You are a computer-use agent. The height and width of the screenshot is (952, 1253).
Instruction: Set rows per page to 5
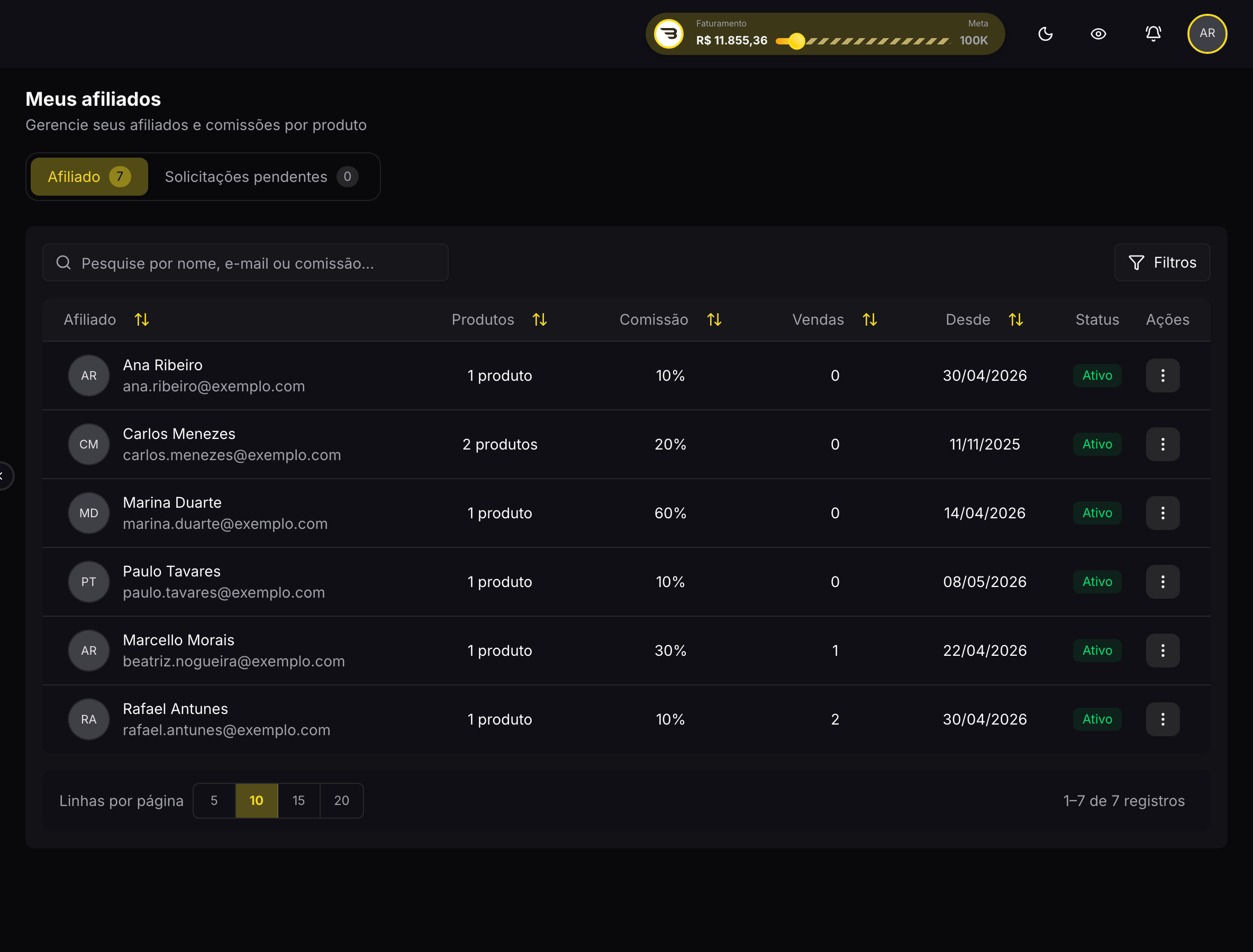click(x=214, y=801)
